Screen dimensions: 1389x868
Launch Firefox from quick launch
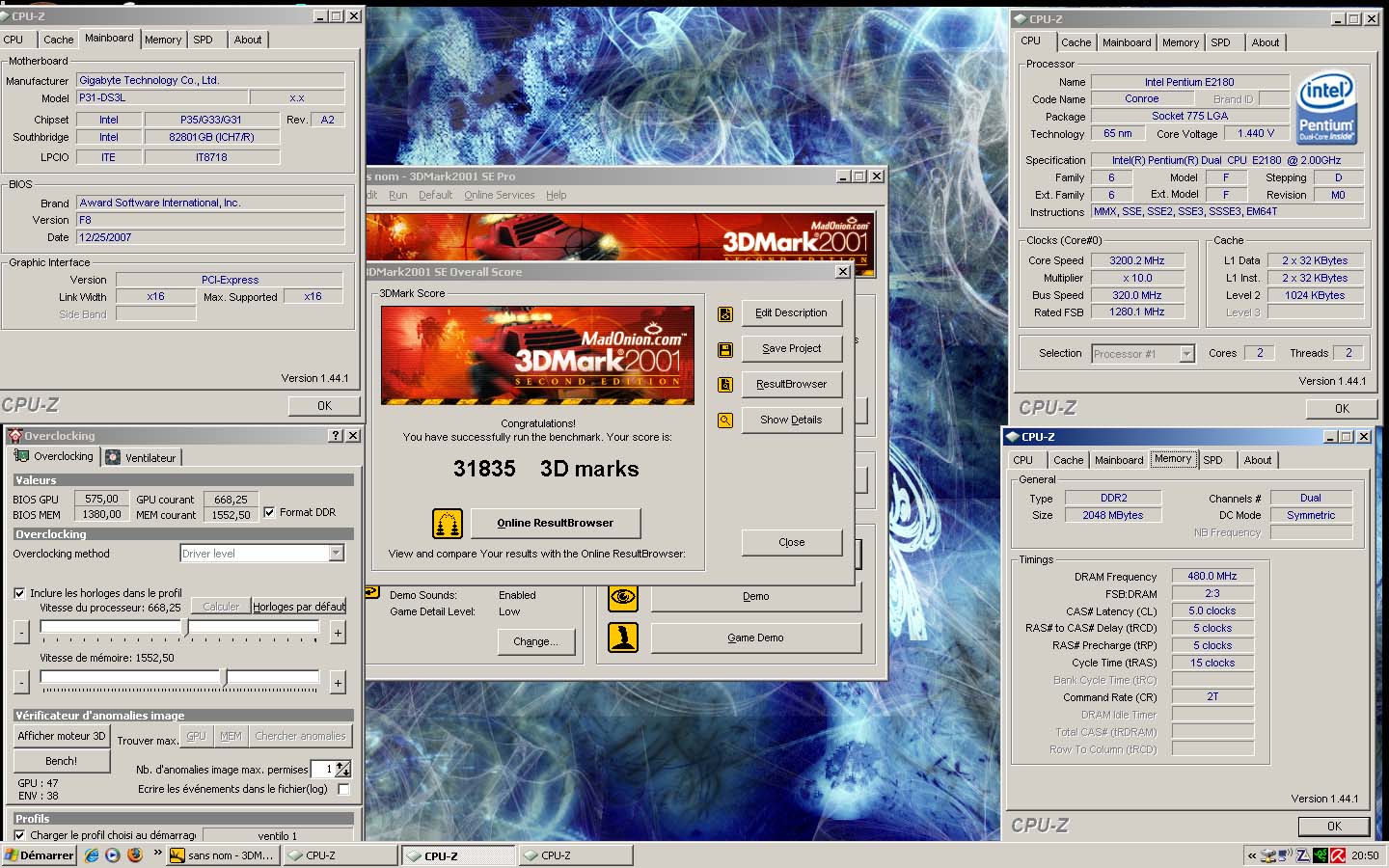[x=134, y=855]
